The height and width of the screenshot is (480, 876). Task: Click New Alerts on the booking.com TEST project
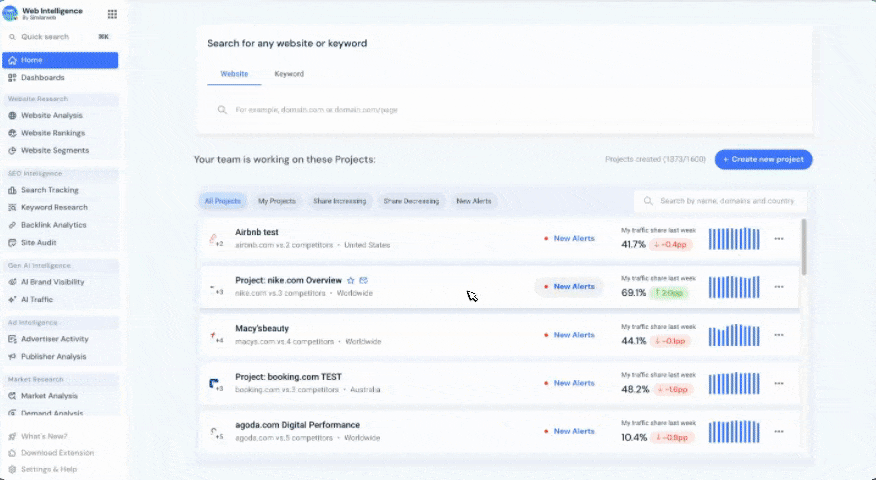tap(574, 383)
